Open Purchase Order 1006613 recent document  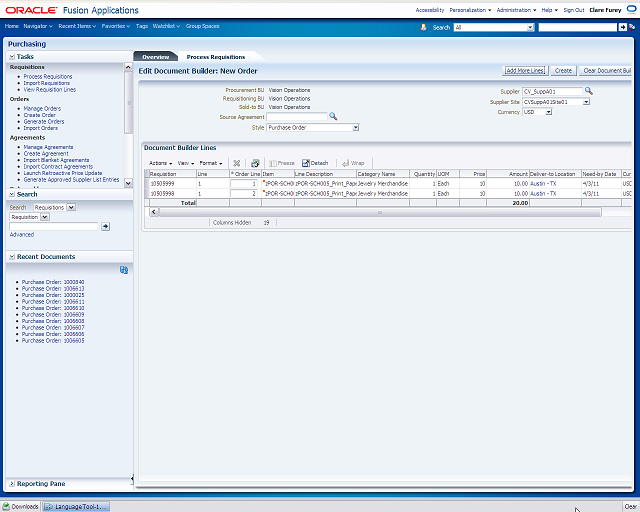[53, 289]
